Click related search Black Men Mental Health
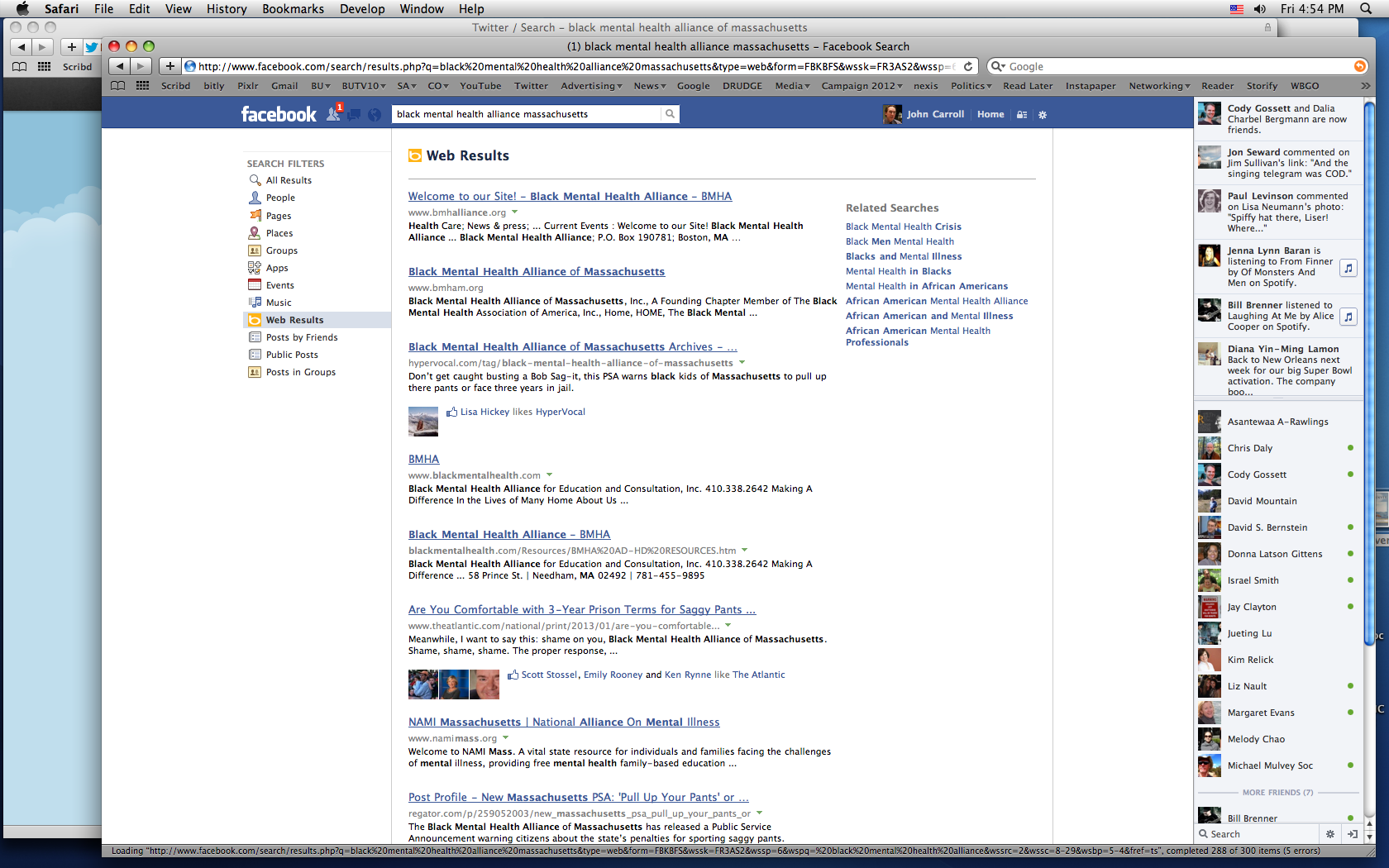The width and height of the screenshot is (1389, 868). 900,241
